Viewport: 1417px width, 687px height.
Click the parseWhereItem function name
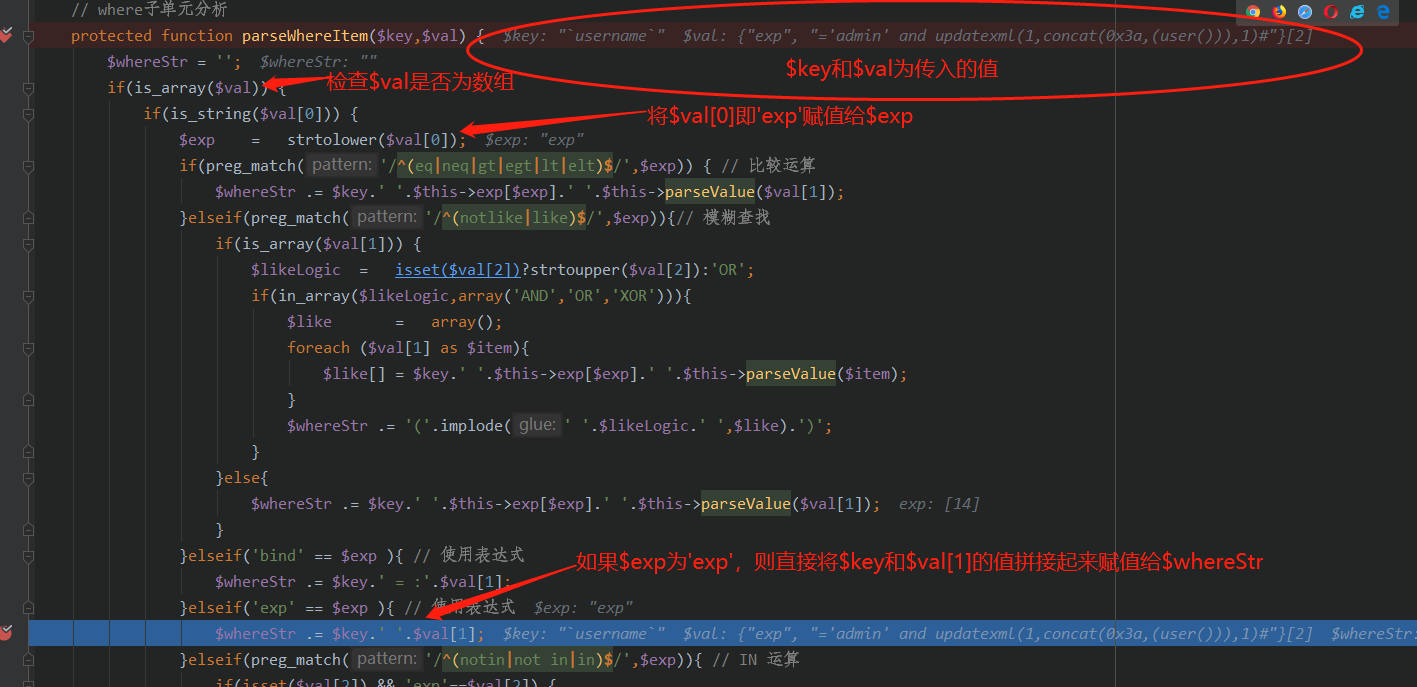305,36
